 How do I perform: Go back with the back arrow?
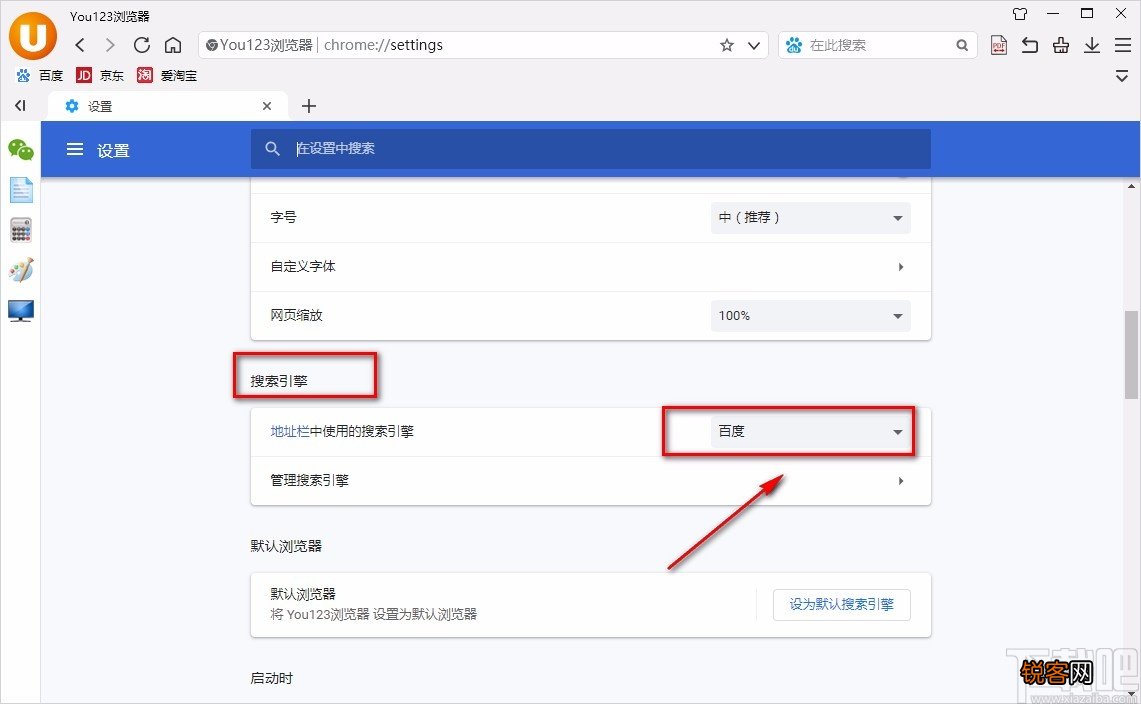80,45
